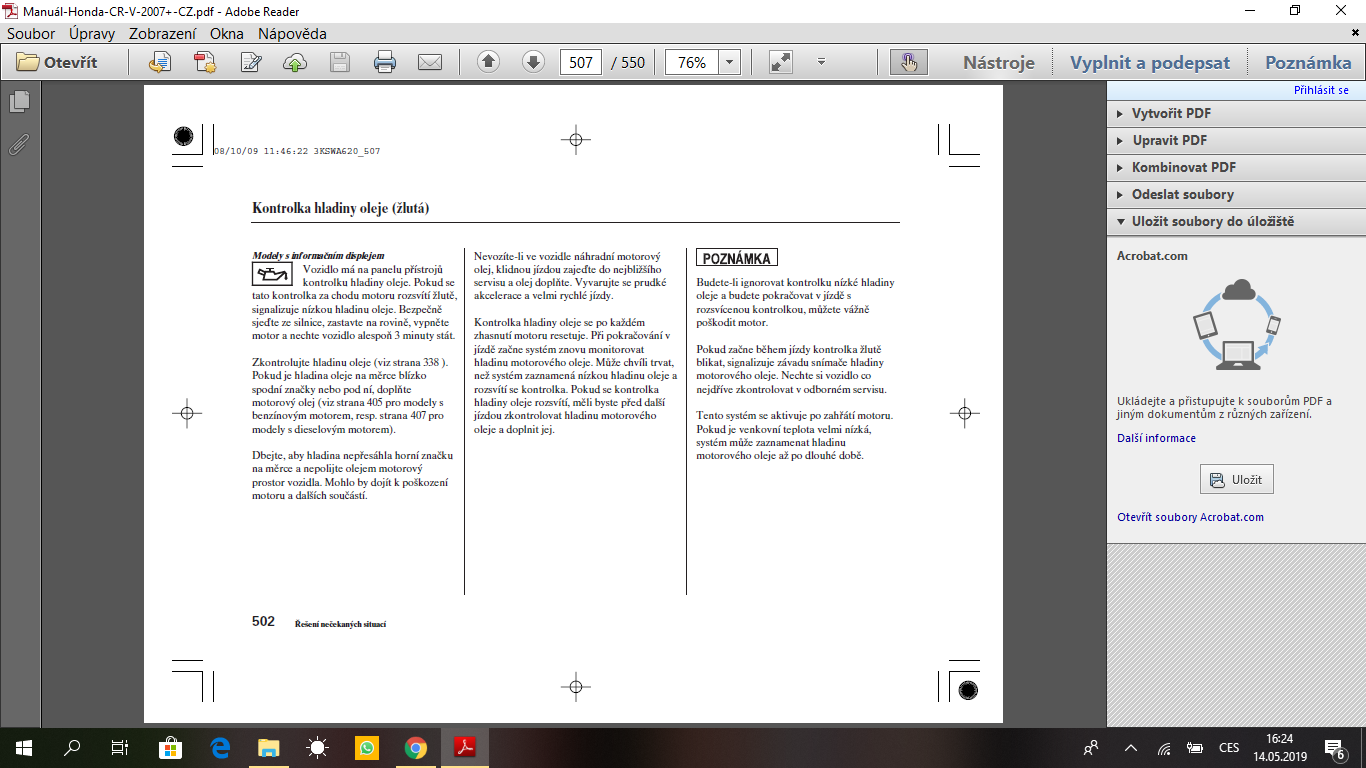1366x768 pixels.
Task: Click the email envelope toolbar icon
Action: [x=430, y=62]
